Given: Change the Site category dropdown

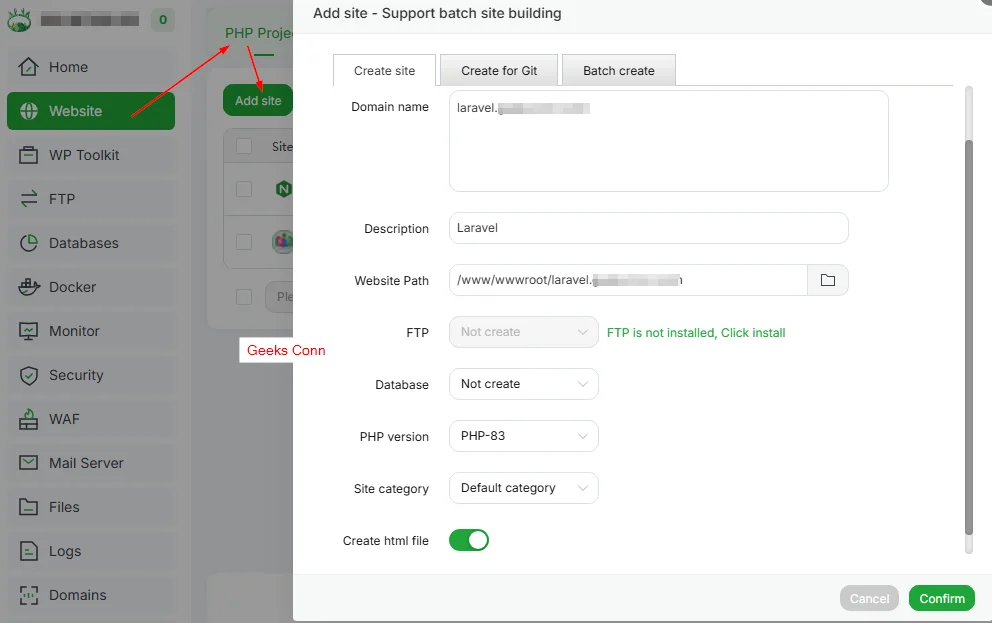Looking at the screenshot, I should pyautogui.click(x=523, y=488).
